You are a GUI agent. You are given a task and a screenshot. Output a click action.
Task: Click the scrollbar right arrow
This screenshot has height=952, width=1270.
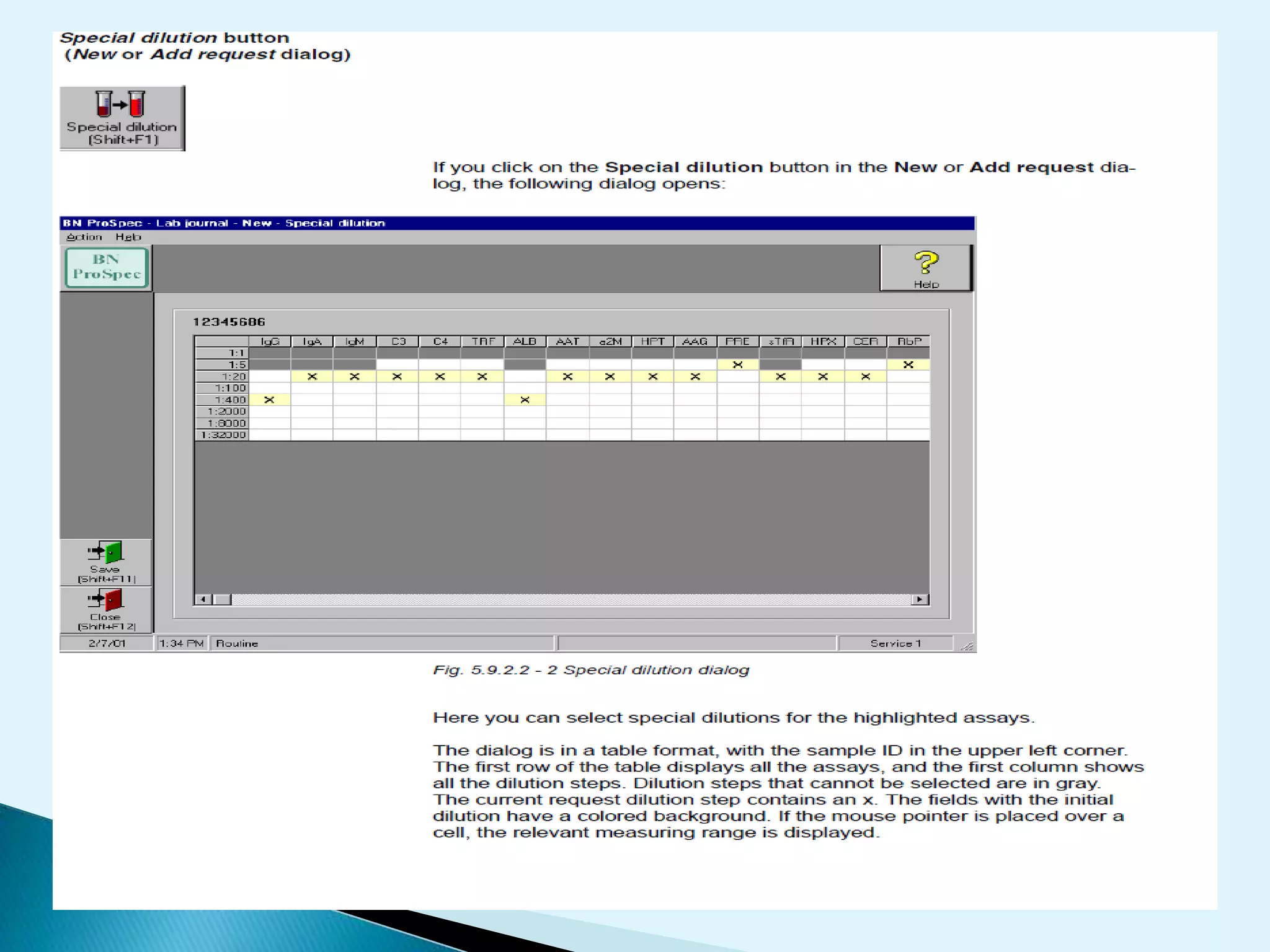point(920,599)
